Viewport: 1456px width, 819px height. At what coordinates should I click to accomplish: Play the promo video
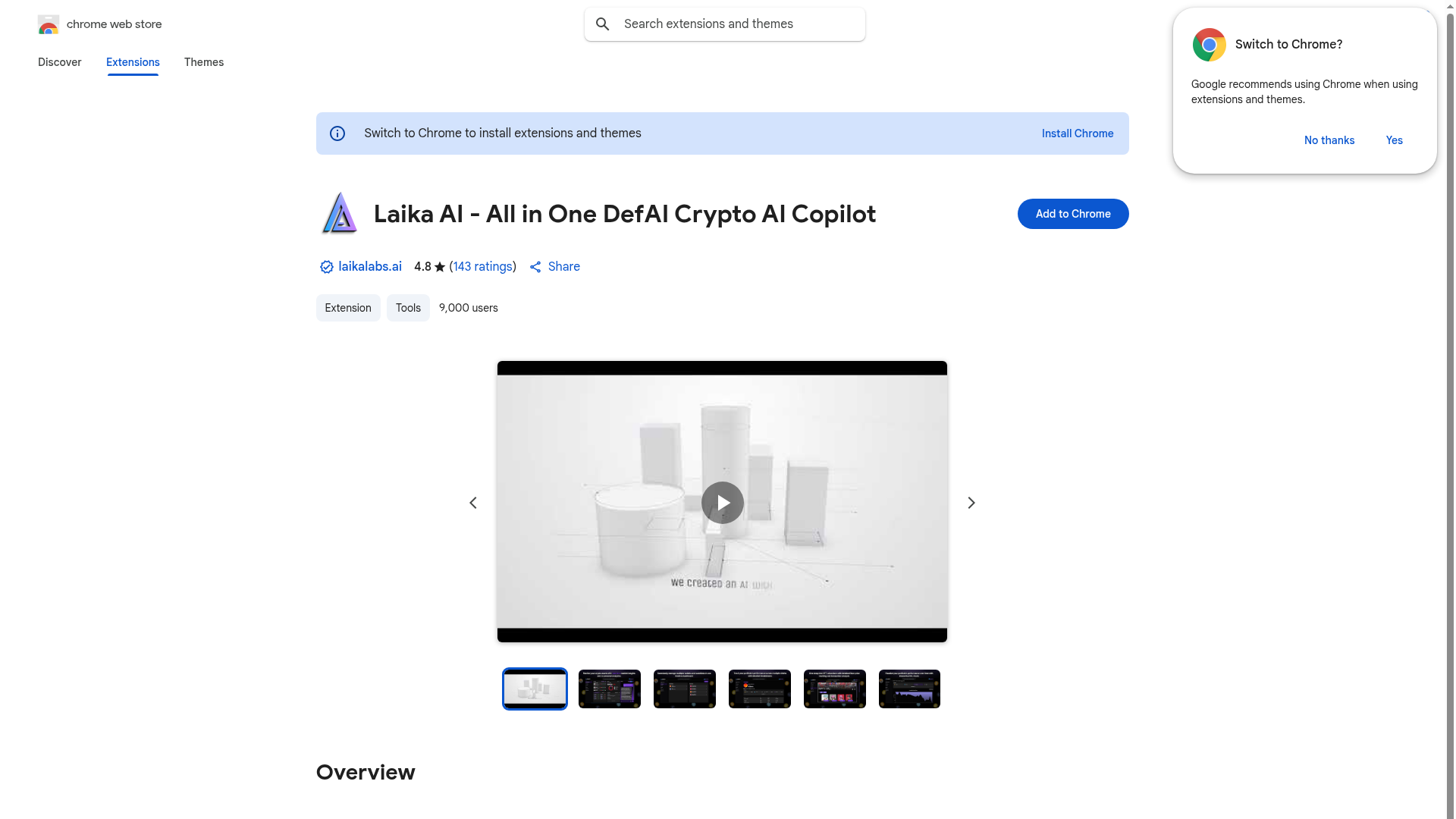pos(722,503)
